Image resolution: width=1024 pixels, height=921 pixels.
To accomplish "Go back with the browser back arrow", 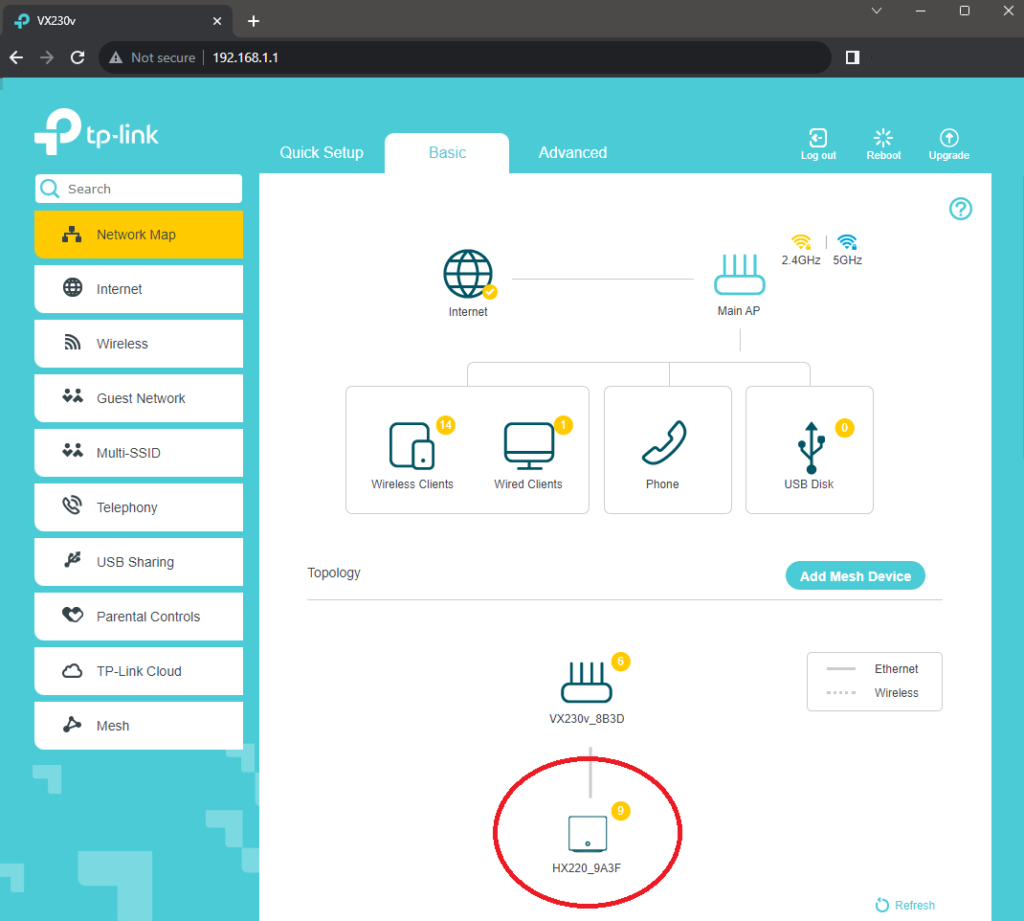I will [x=16, y=57].
